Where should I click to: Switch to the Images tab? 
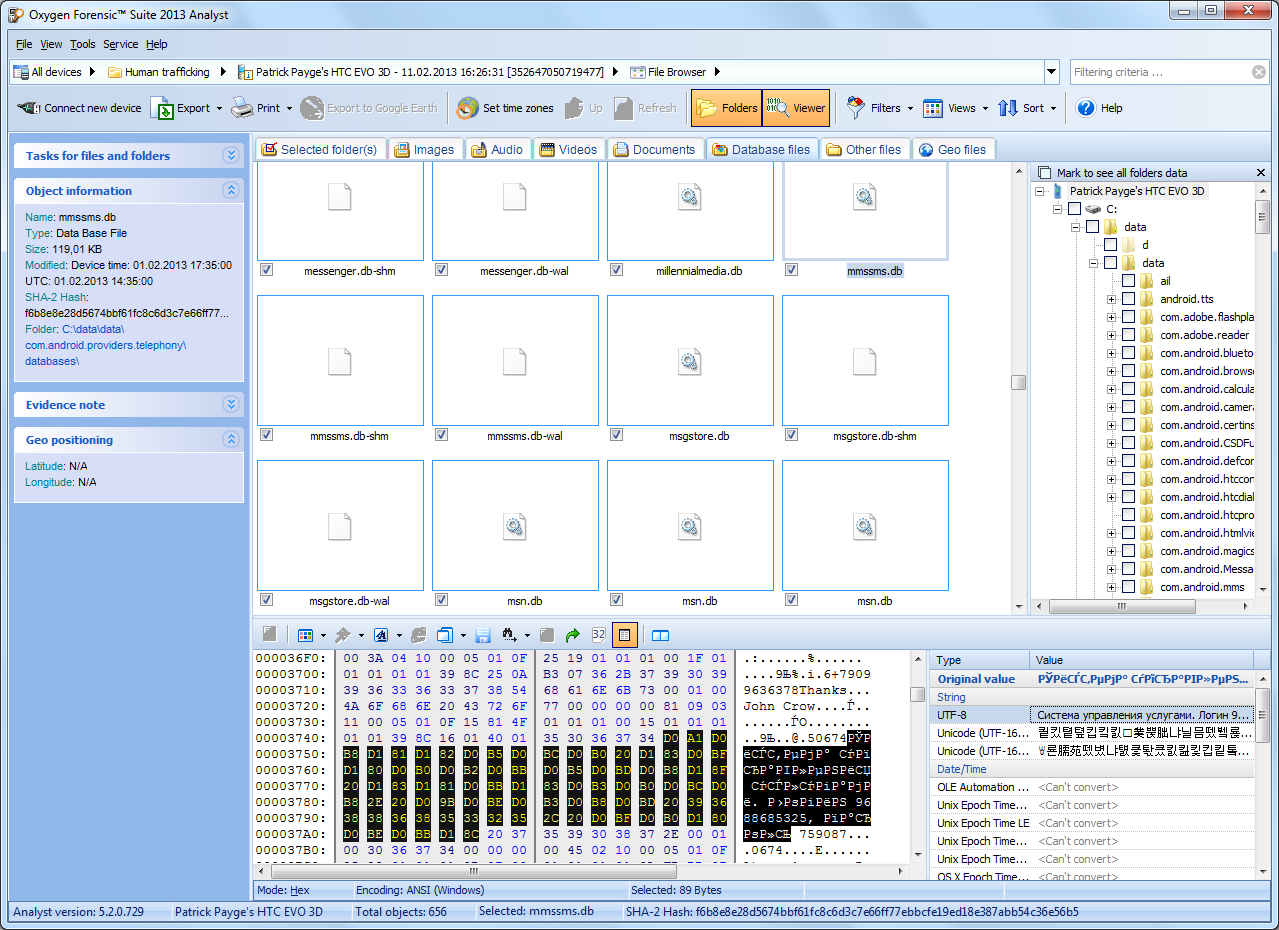click(424, 149)
